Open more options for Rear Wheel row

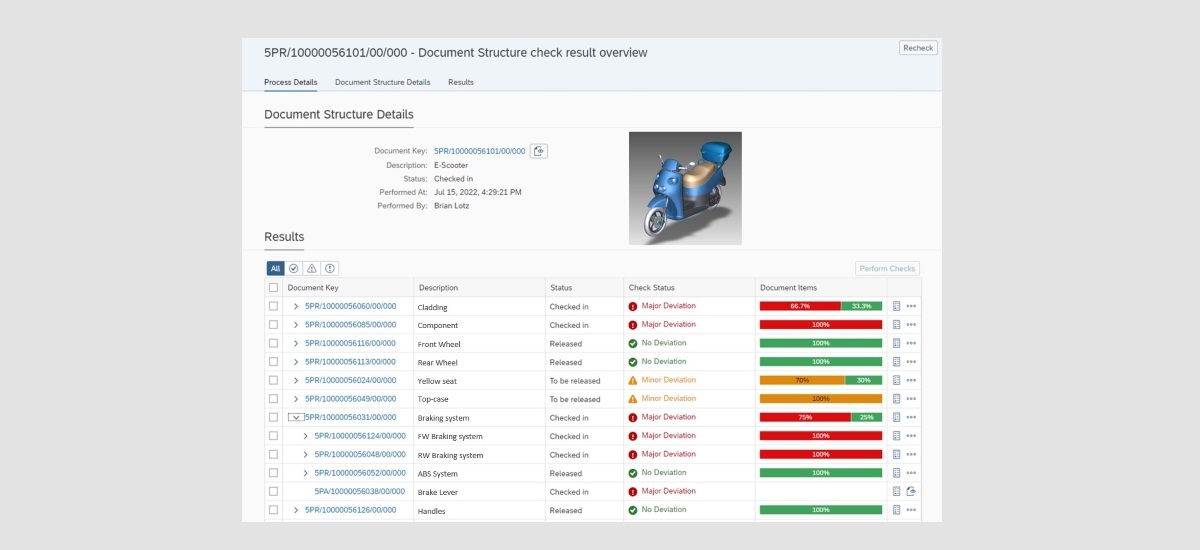click(x=911, y=362)
